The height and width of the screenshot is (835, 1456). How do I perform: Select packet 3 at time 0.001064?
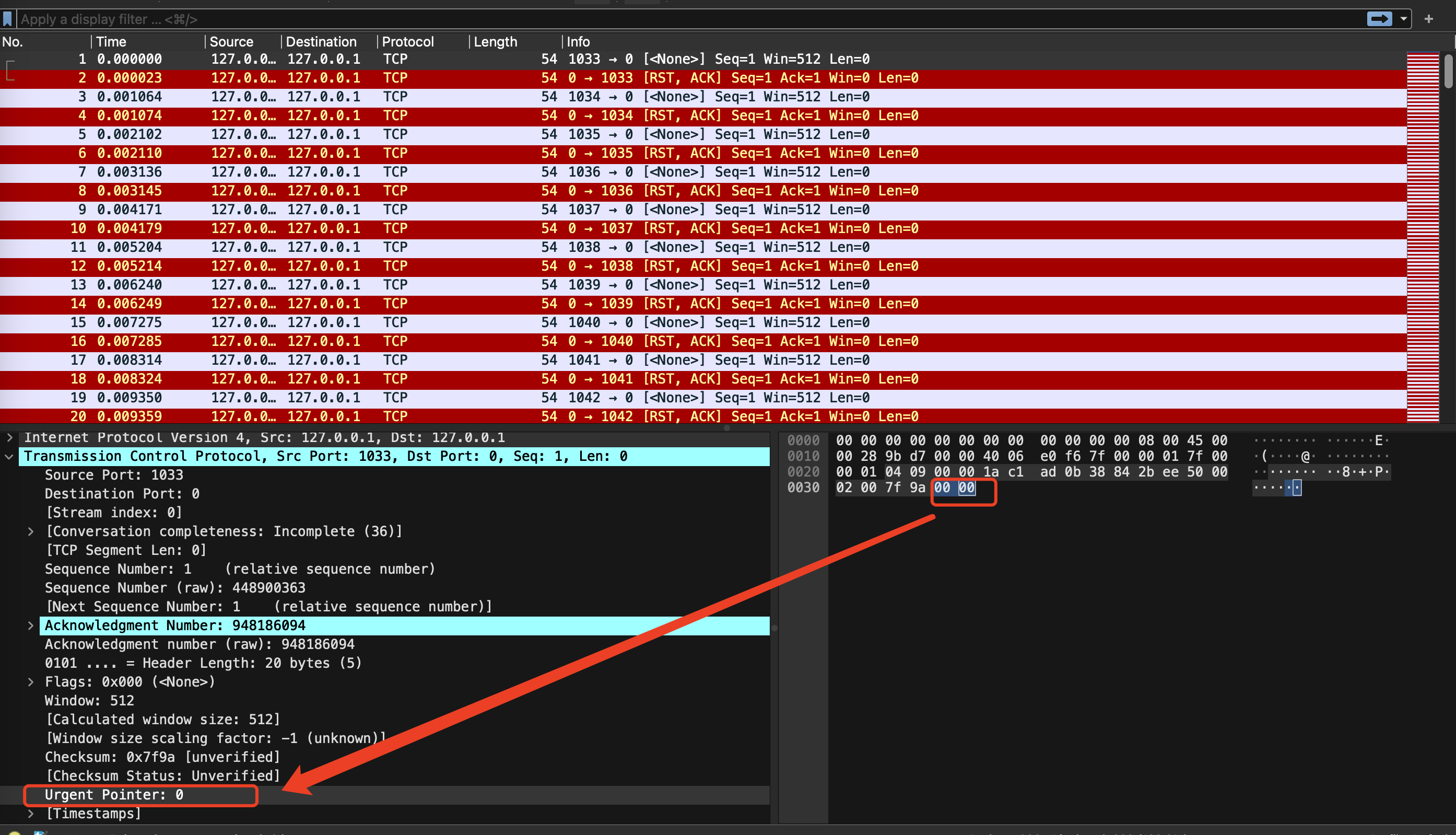(x=702, y=97)
